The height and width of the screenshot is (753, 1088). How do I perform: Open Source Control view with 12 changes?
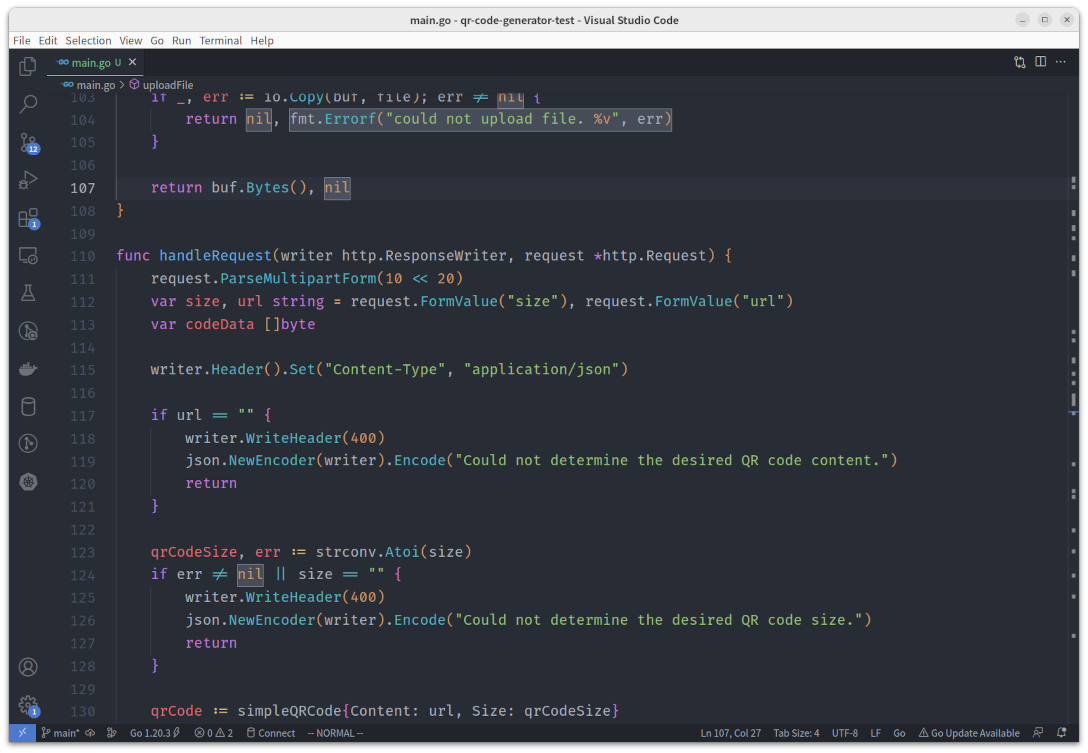tap(28, 142)
